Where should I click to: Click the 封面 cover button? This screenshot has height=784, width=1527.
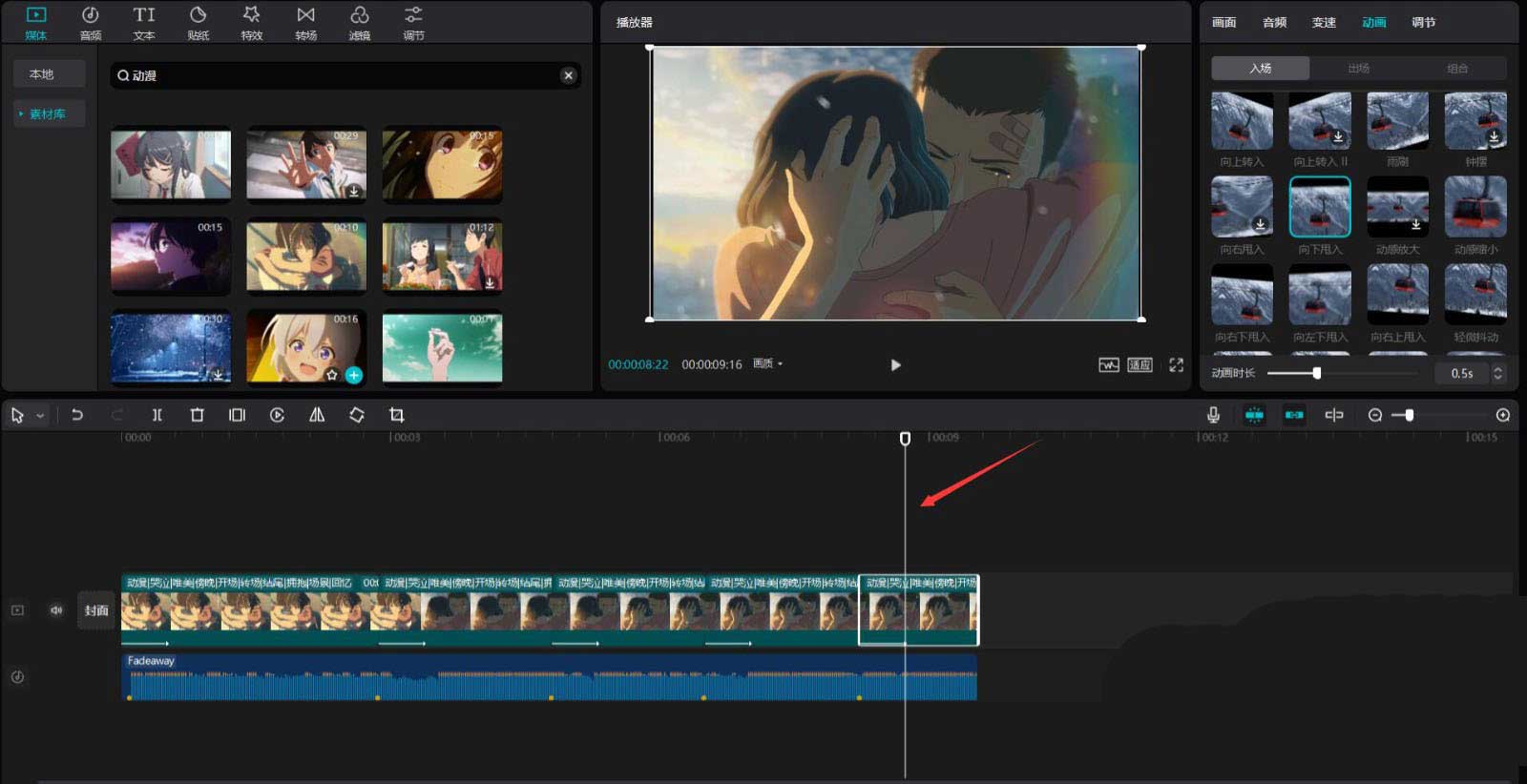[x=96, y=610]
